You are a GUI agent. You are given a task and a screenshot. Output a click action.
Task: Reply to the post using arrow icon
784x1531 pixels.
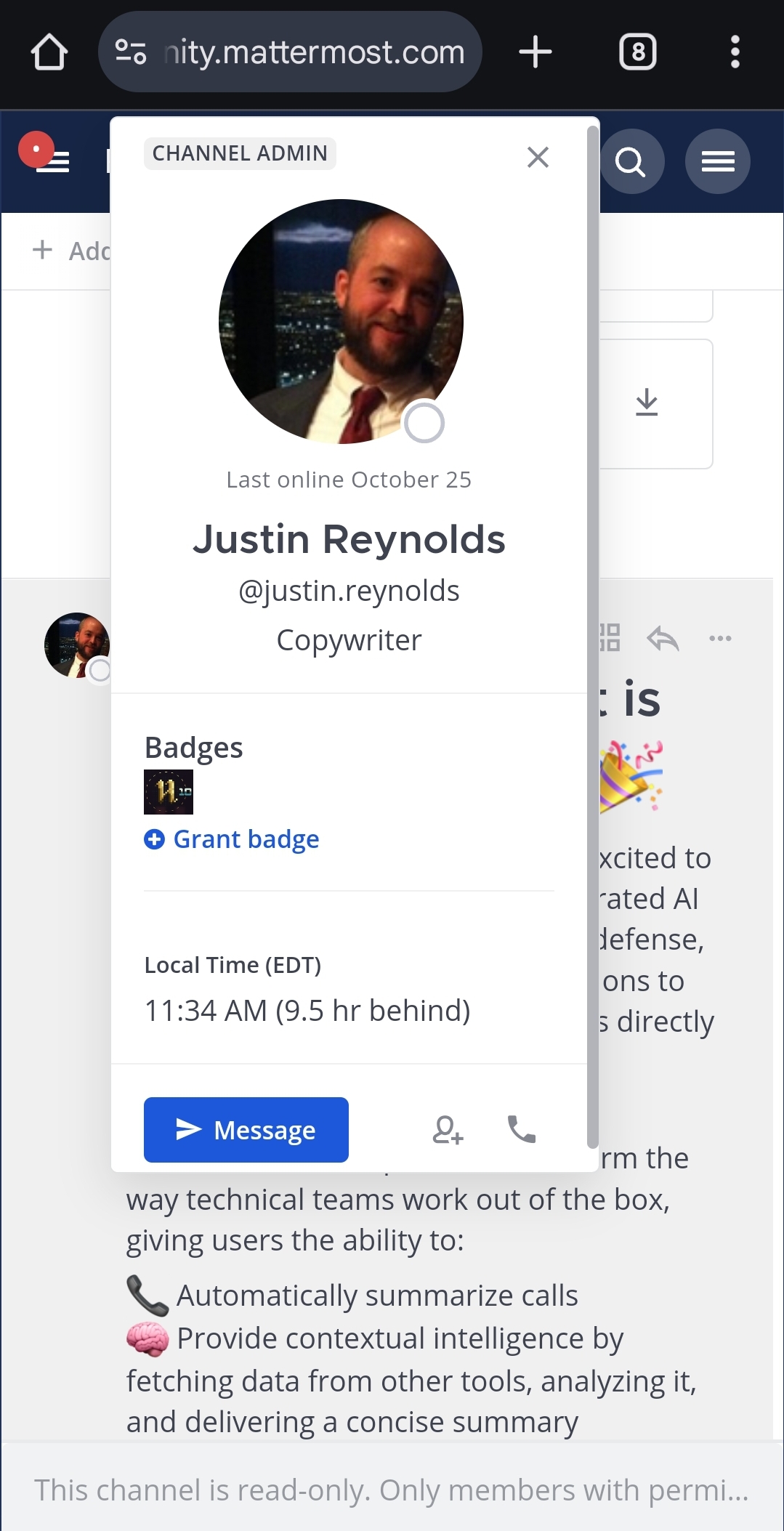(x=663, y=639)
